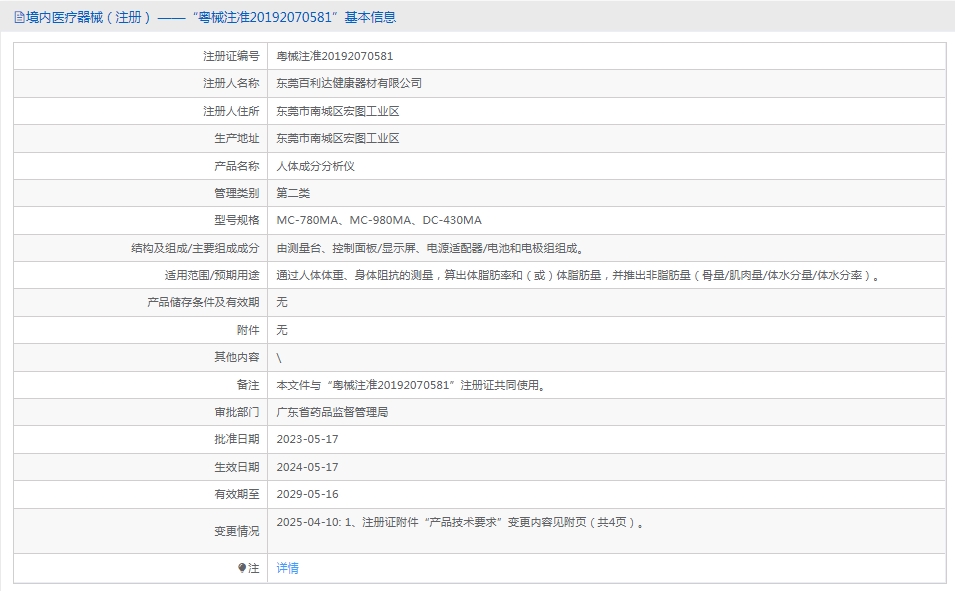Viewport: 955px width, 591px height.
Task: Click model spec MC-780MA、MC-980MA、DC-430MA
Action: coord(379,220)
